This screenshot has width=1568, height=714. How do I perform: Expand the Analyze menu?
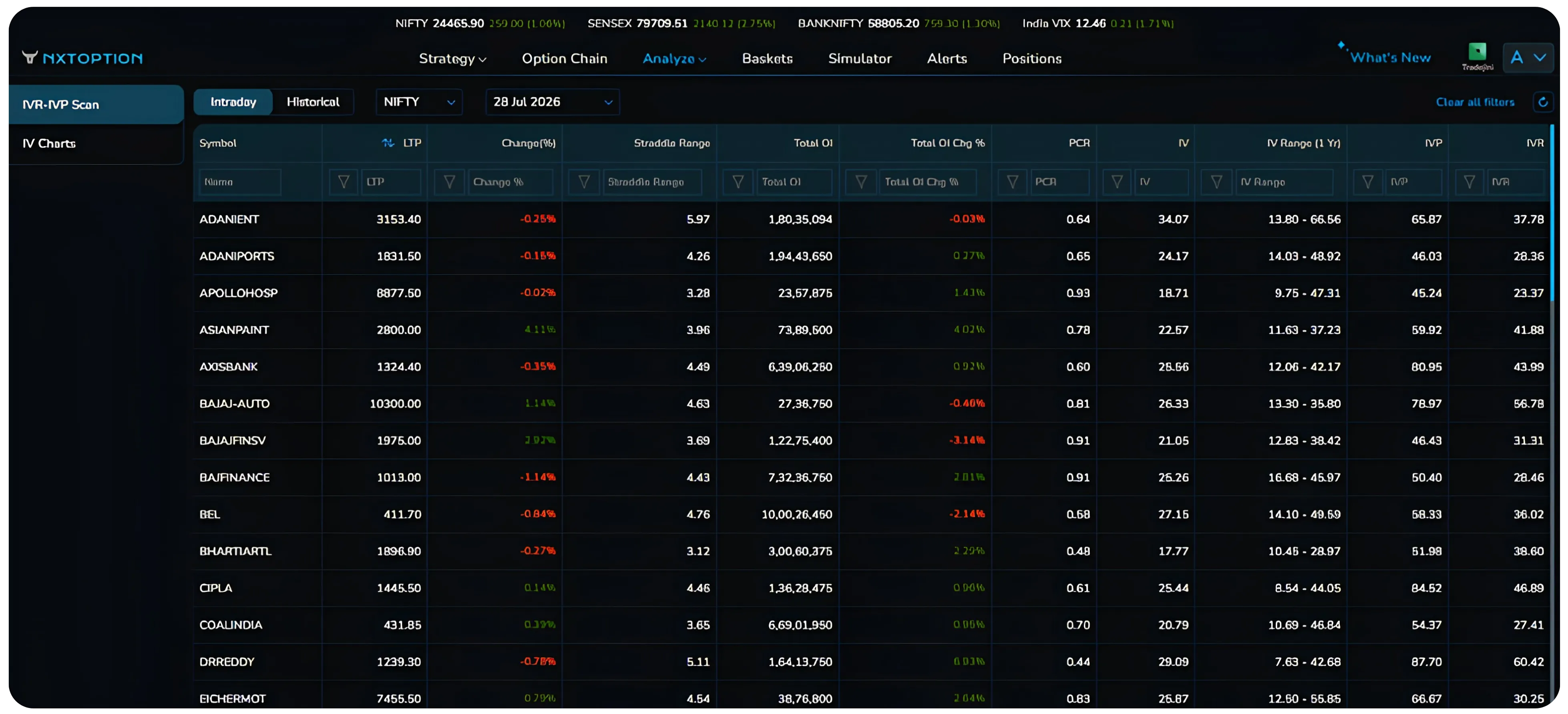coord(674,59)
